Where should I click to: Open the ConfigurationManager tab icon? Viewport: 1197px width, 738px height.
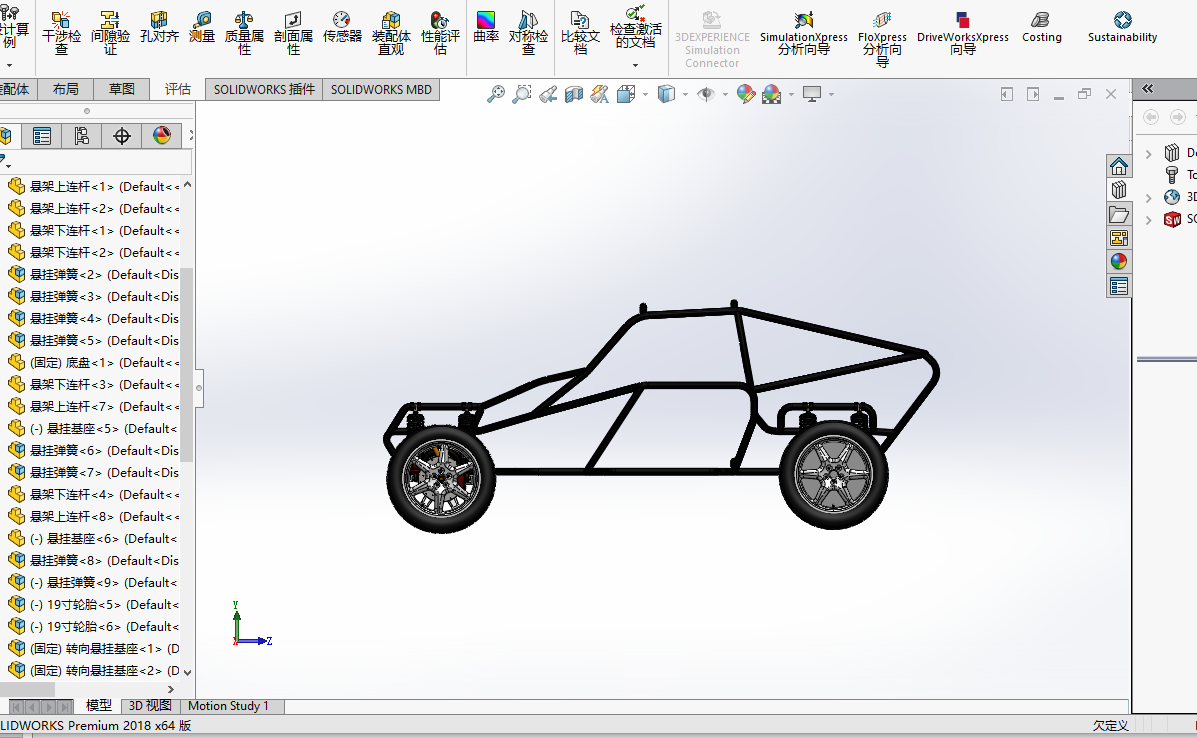(x=81, y=136)
